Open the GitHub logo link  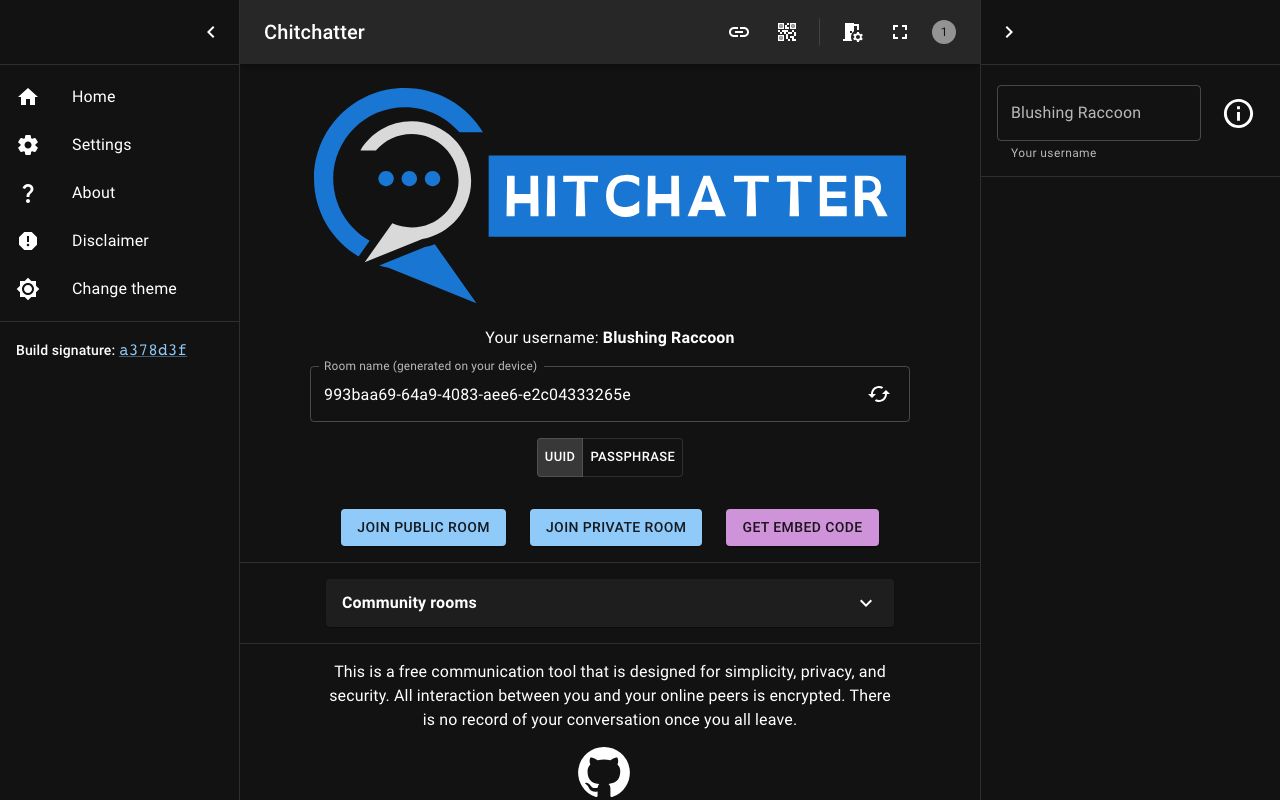pyautogui.click(x=604, y=773)
